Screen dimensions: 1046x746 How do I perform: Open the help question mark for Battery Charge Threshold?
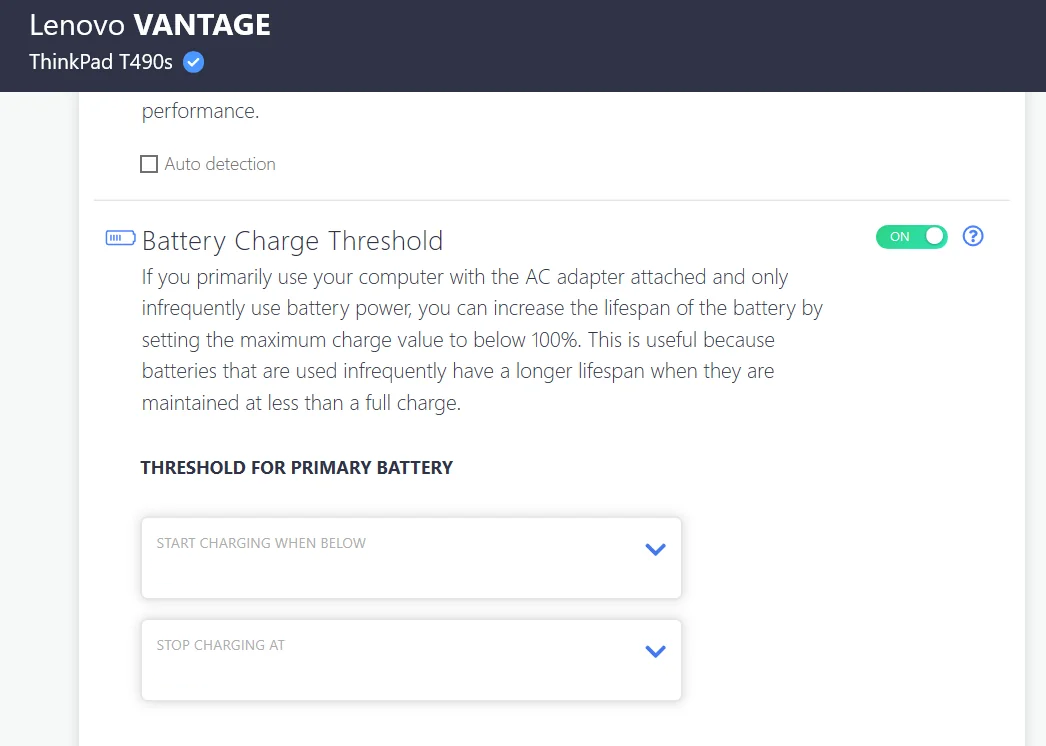pyautogui.click(x=973, y=237)
